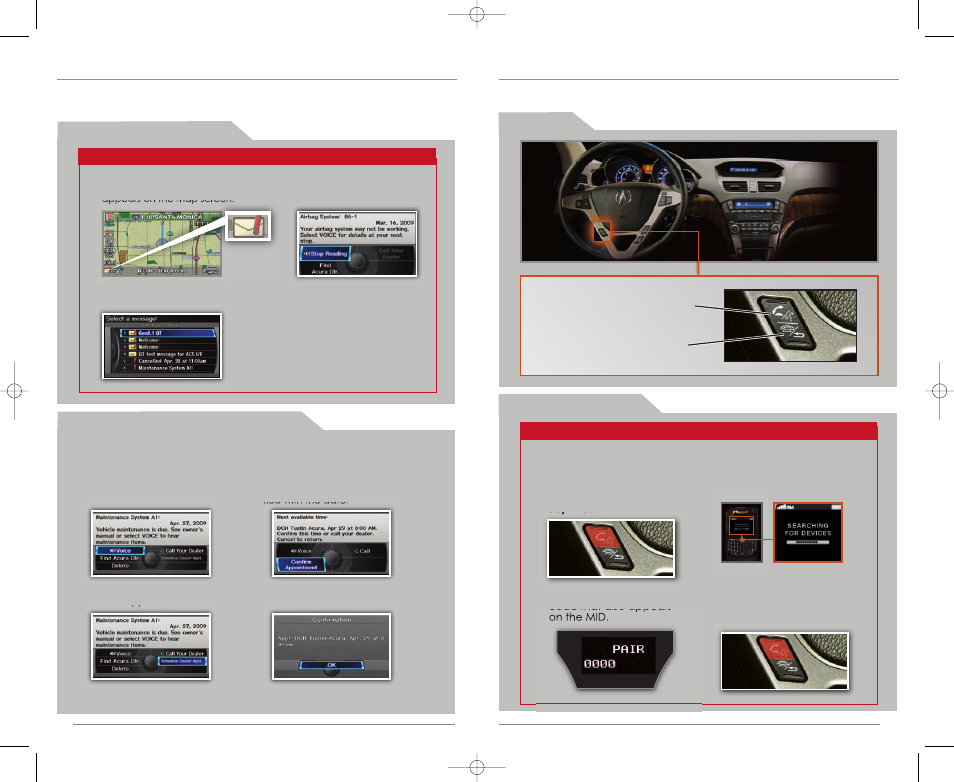The image size is (954, 782).
Task: Choose 'Find Acura Dlr.' on the Airbag System screen
Action: tap(325, 268)
